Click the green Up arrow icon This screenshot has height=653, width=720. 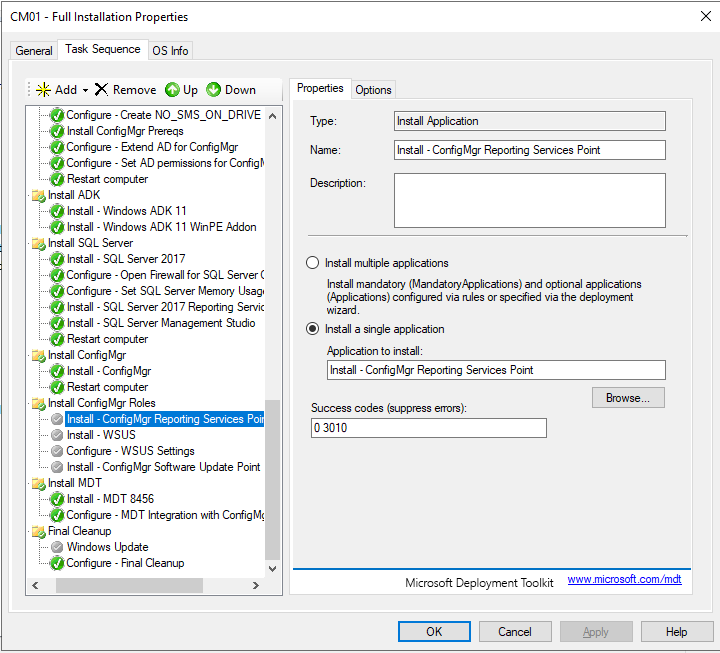click(x=172, y=90)
